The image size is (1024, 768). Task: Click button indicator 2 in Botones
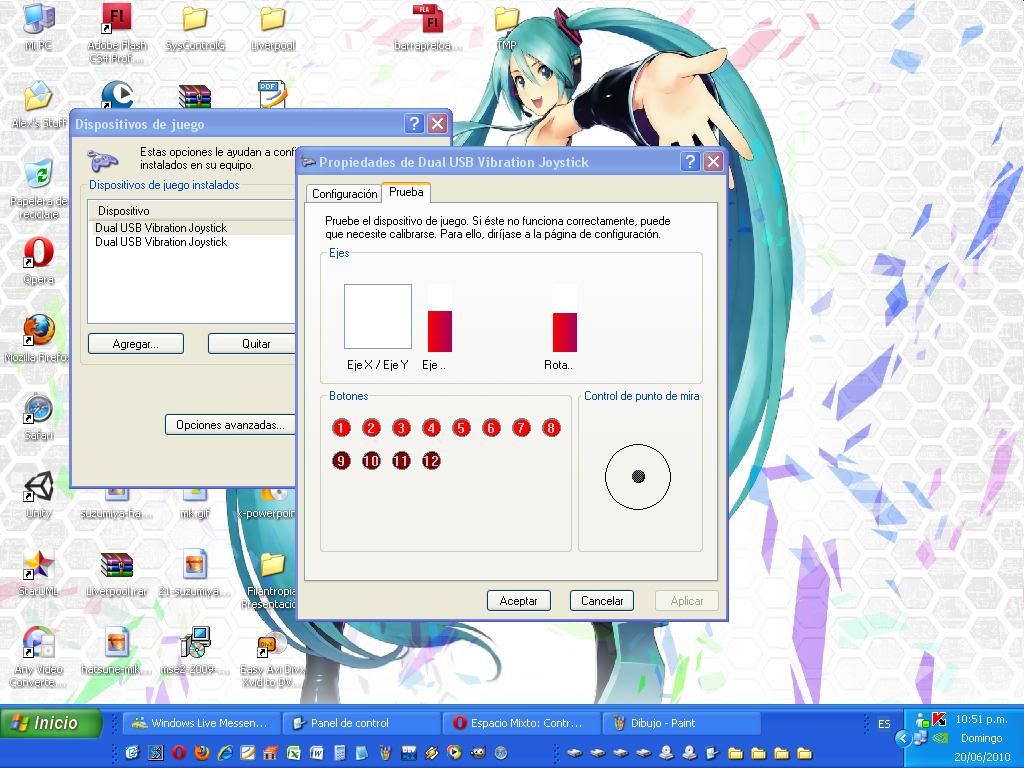(371, 428)
